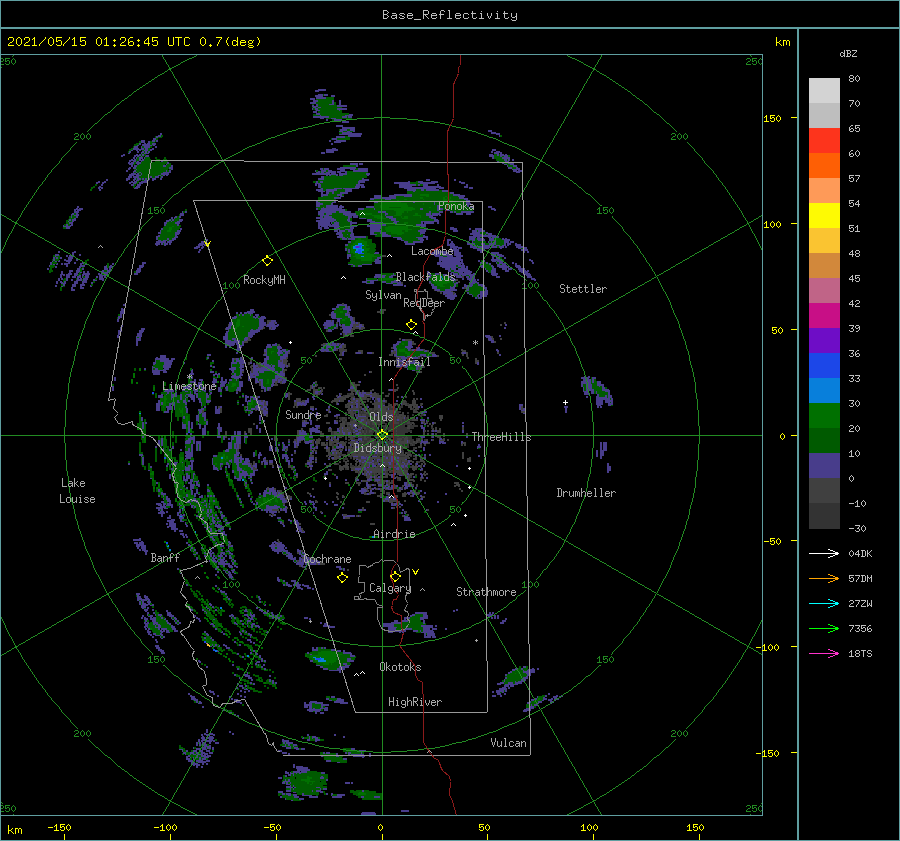
Task: Click the yellow diamond marker near RockyMH
Action: (x=267, y=261)
